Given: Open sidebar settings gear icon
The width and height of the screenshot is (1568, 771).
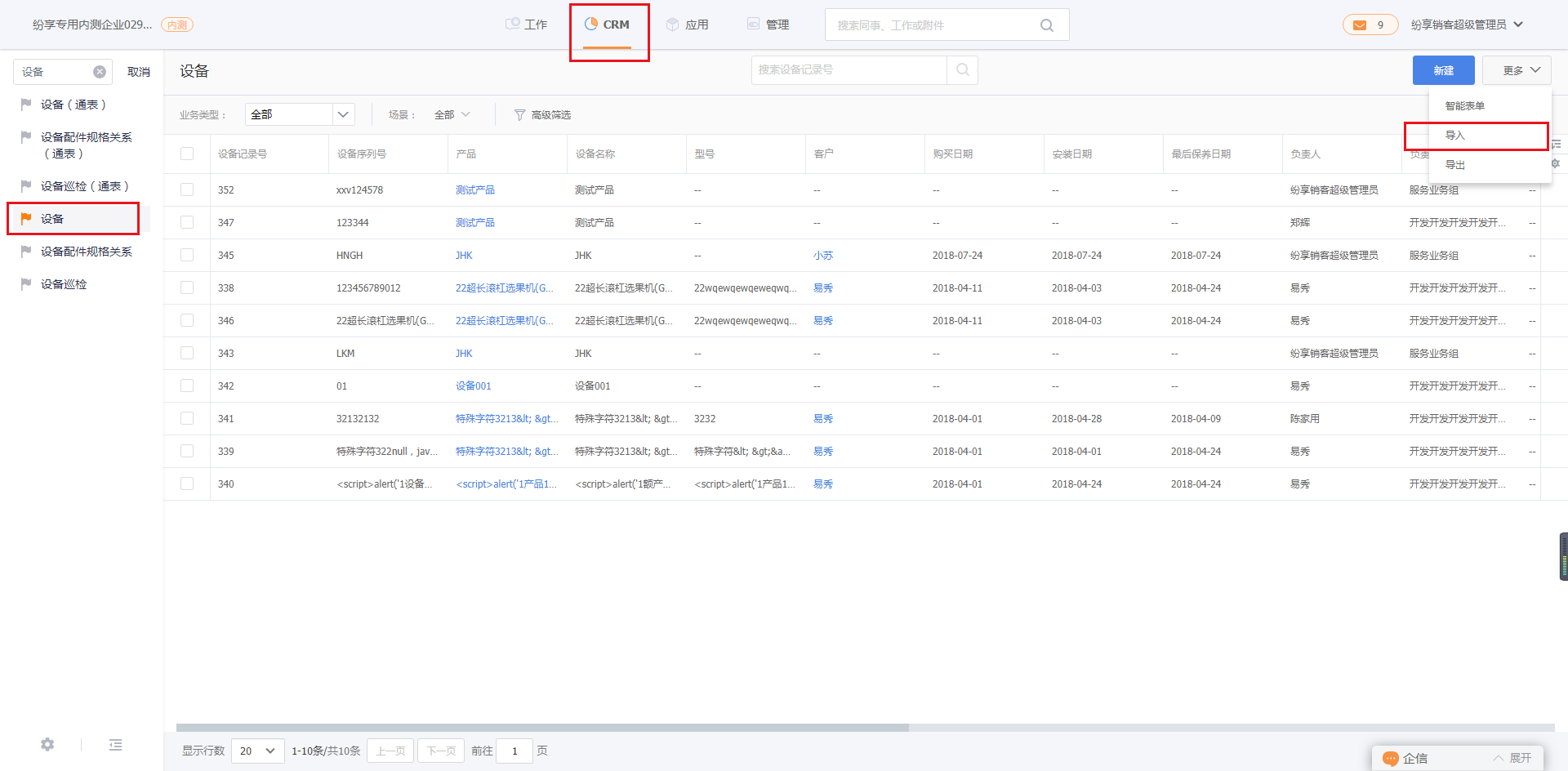Looking at the screenshot, I should click(x=47, y=744).
